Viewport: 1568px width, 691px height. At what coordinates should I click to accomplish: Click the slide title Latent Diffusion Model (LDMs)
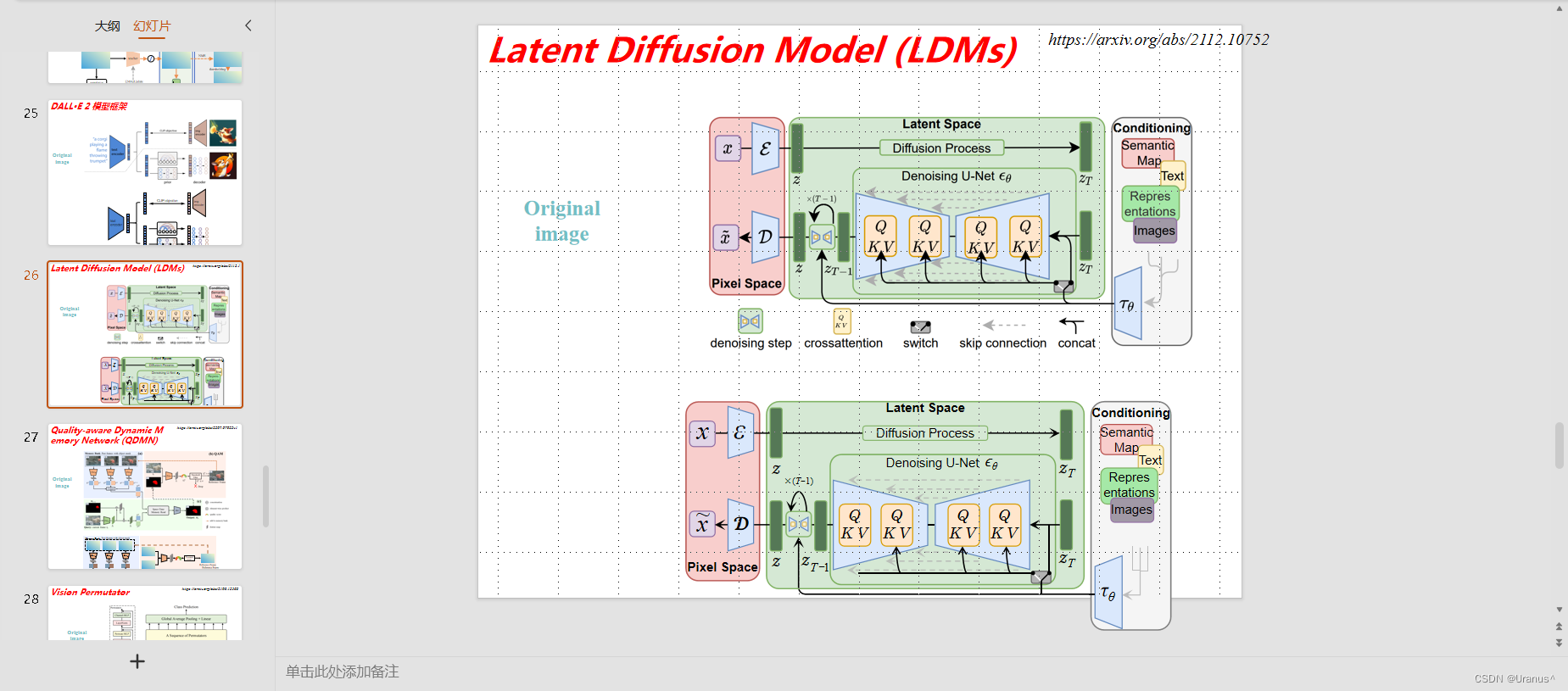click(x=753, y=50)
